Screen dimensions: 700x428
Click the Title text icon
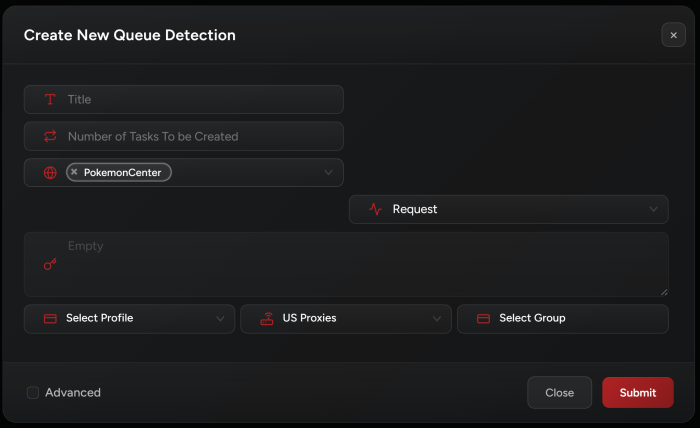[50, 100]
